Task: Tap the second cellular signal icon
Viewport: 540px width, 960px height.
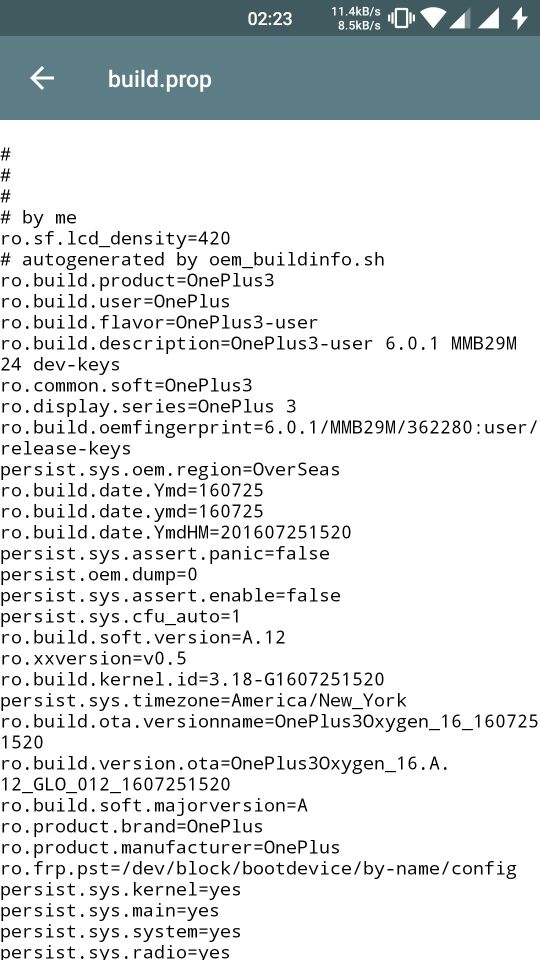Action: click(489, 18)
